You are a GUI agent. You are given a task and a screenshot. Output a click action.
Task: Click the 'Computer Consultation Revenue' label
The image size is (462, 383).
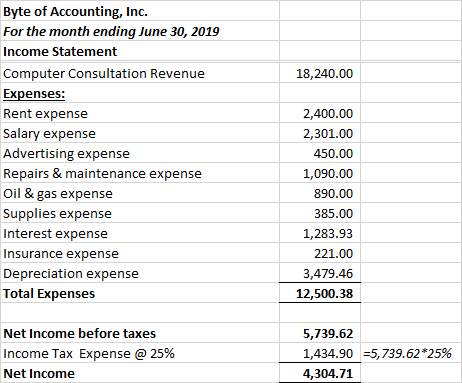(x=104, y=74)
